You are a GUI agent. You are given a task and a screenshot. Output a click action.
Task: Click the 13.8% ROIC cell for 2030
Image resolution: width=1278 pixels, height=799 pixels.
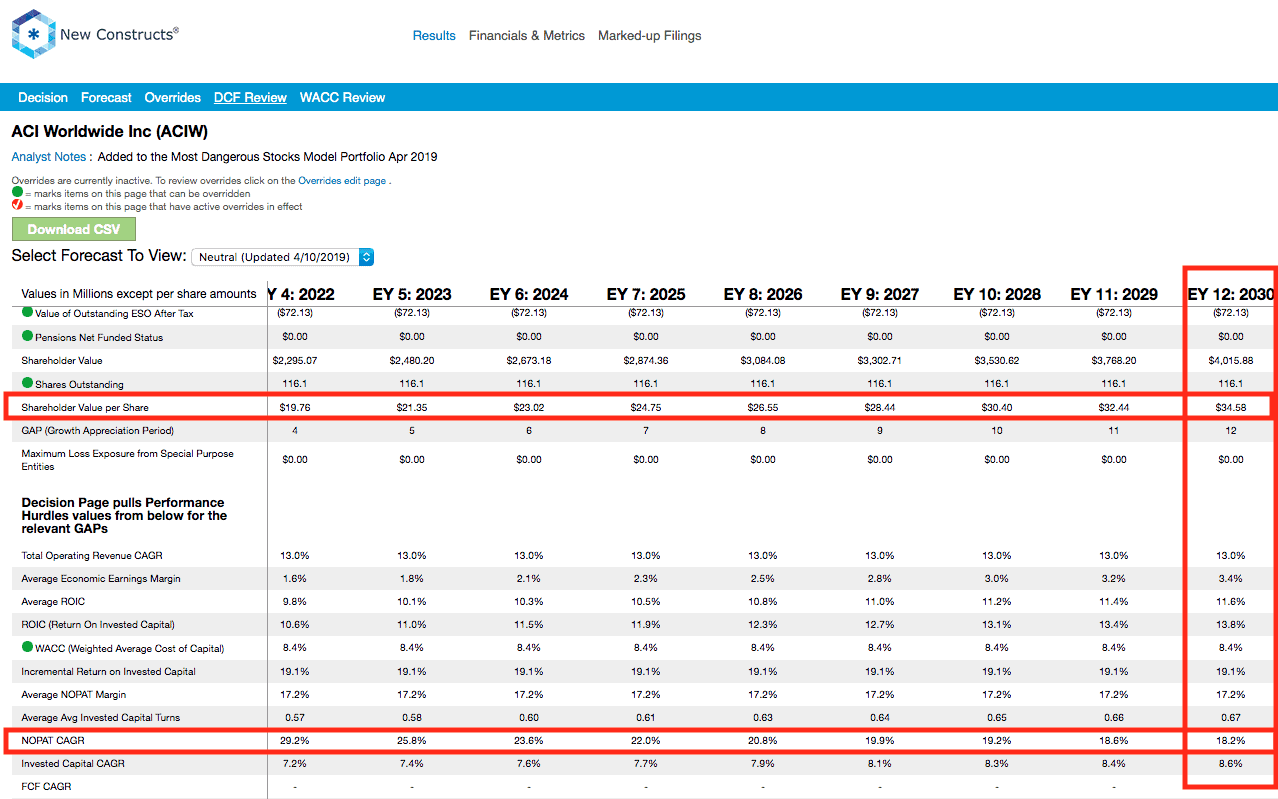[x=1231, y=625]
